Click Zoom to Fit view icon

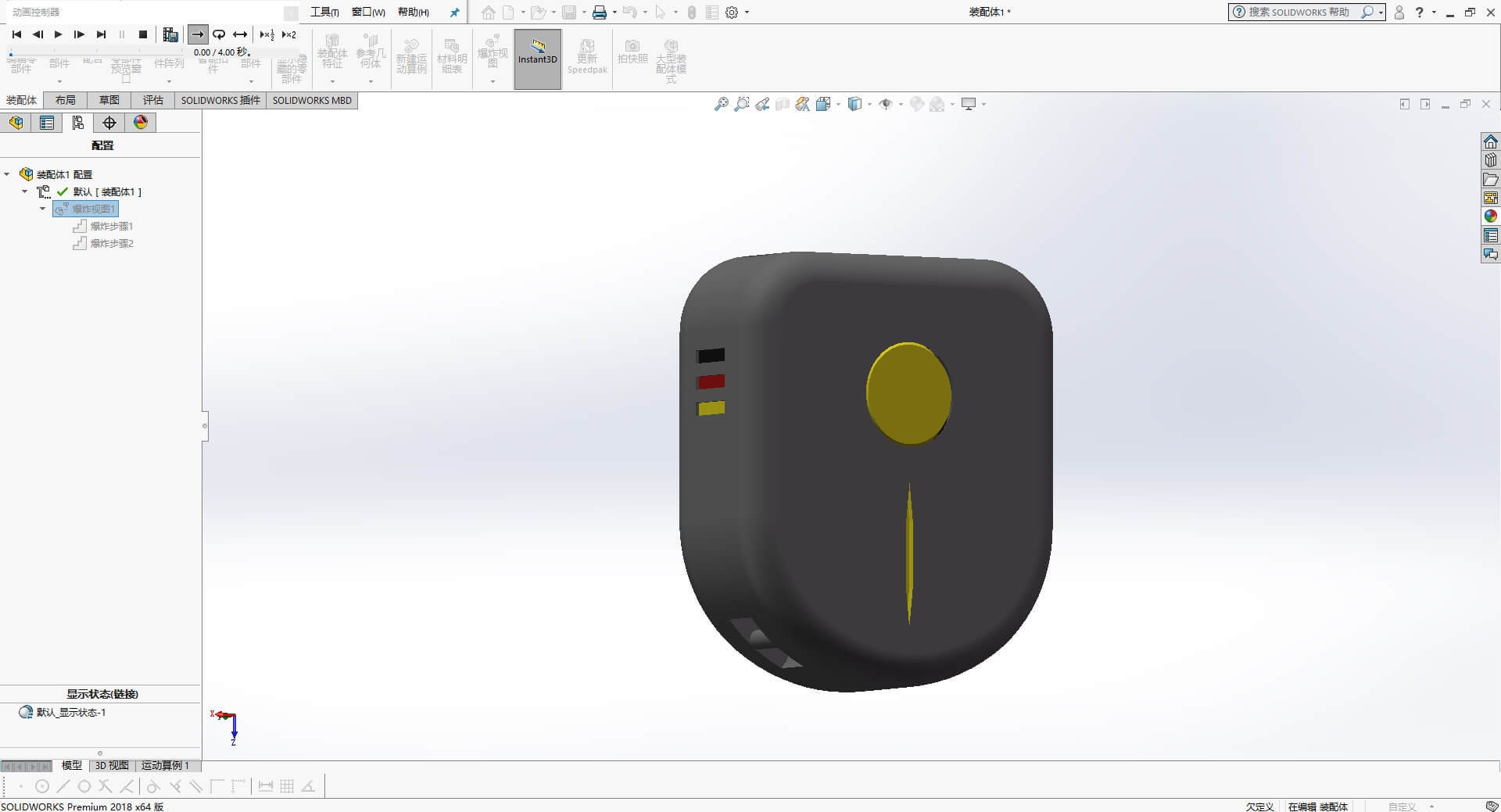pos(721,104)
